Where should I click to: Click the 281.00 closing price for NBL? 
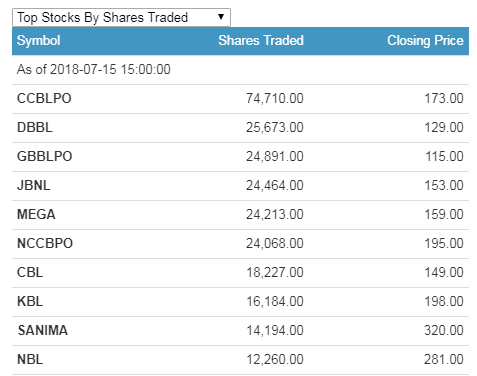[x=444, y=360]
